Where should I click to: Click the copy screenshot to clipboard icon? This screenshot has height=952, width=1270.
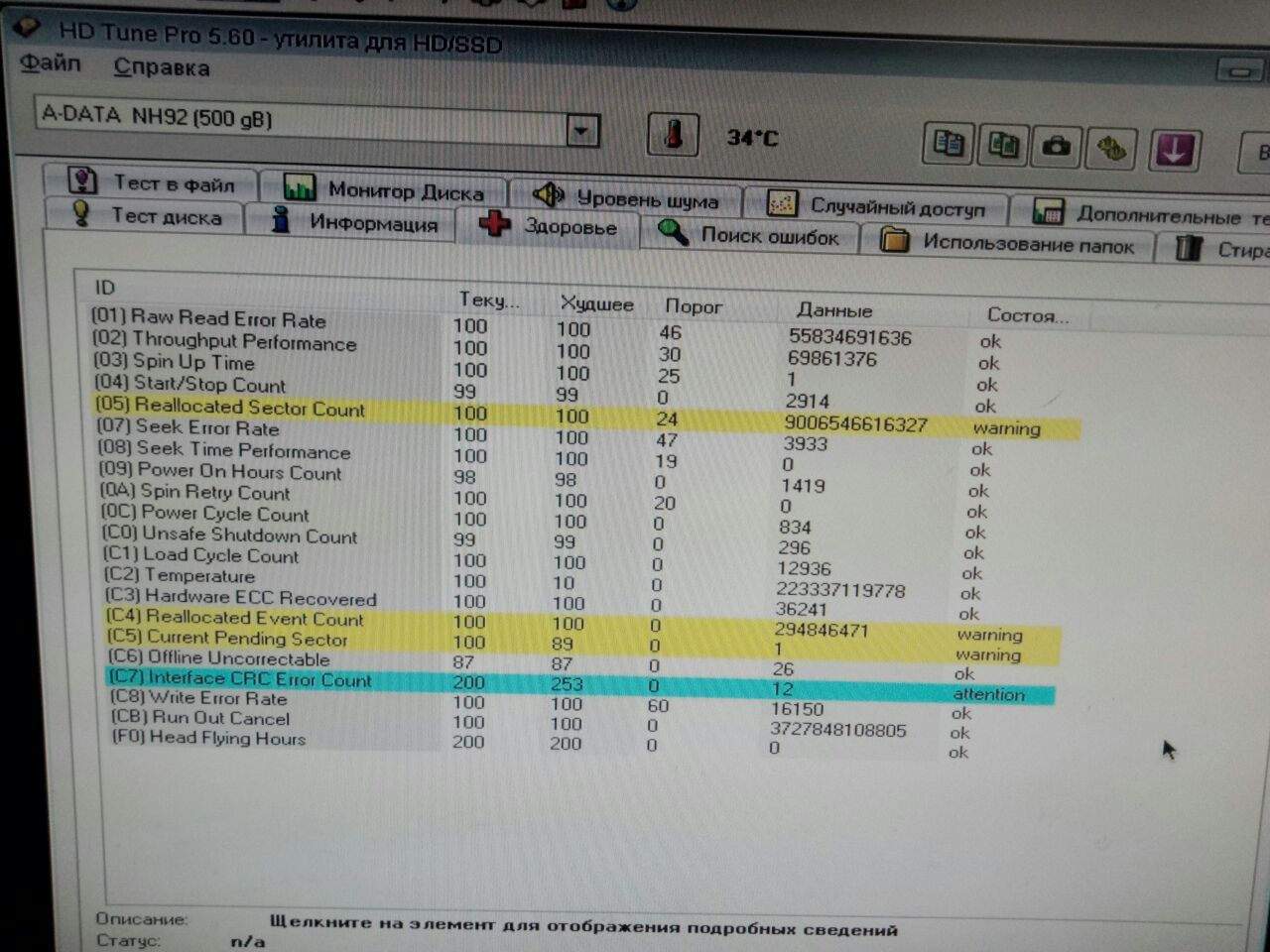[x=1003, y=147]
